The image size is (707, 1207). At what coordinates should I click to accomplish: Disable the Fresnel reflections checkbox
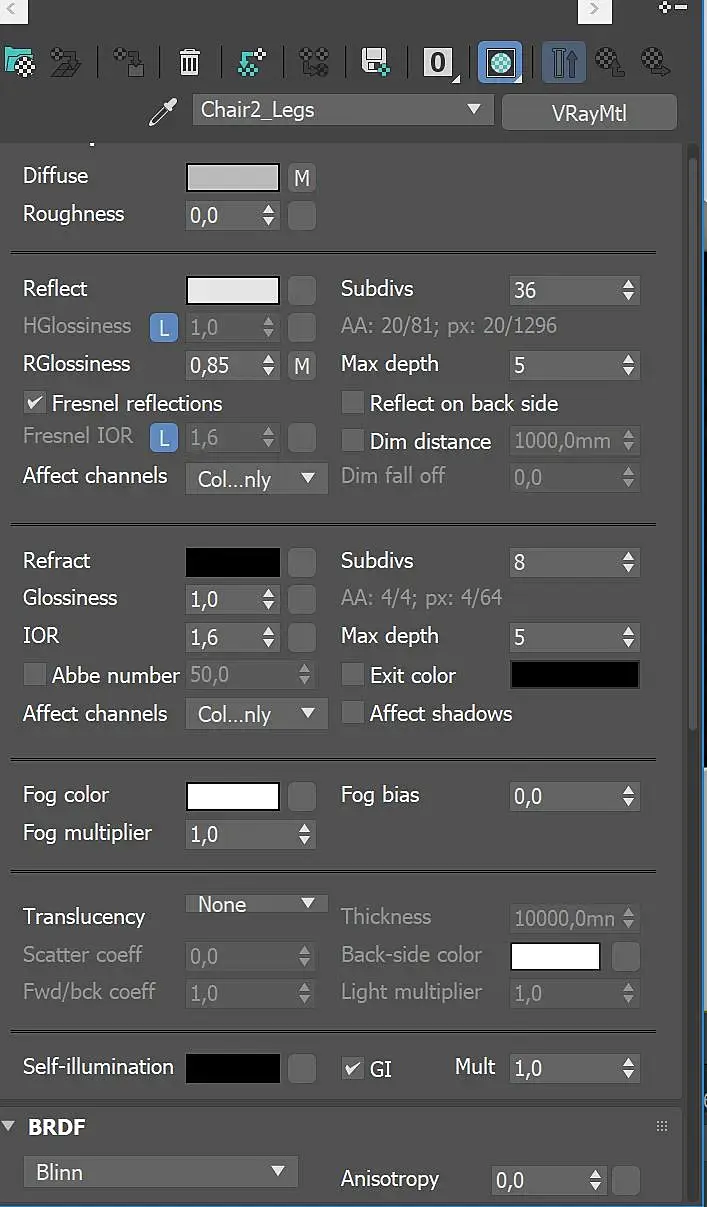pos(35,403)
